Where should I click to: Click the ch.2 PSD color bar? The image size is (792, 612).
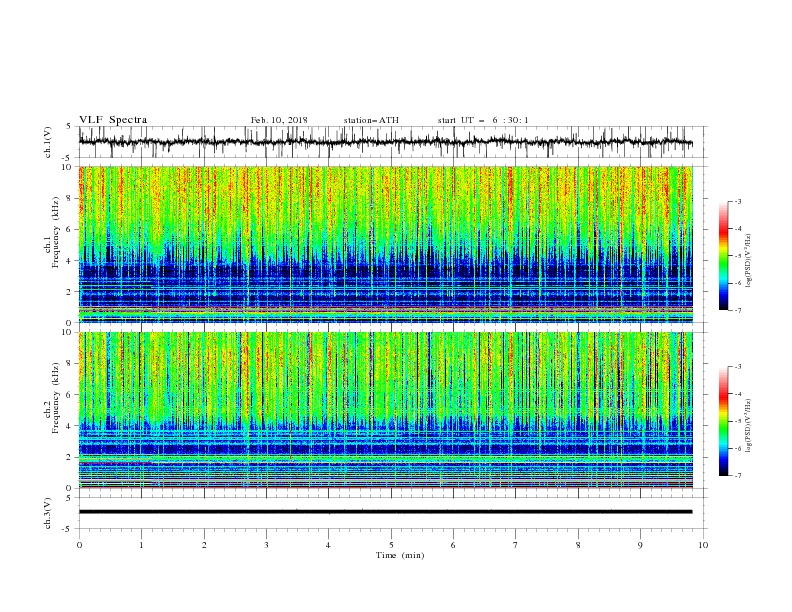tap(723, 421)
